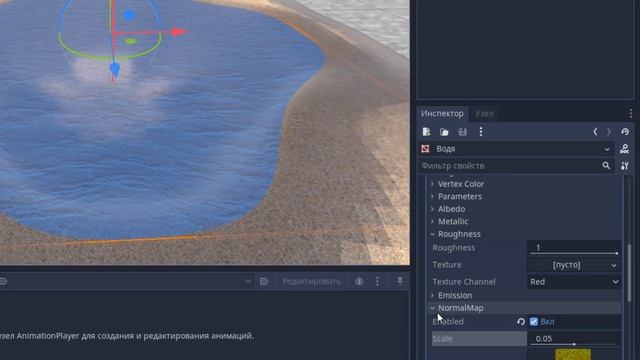
Task: Open the Водя object selector dropdown
Action: tap(516, 149)
